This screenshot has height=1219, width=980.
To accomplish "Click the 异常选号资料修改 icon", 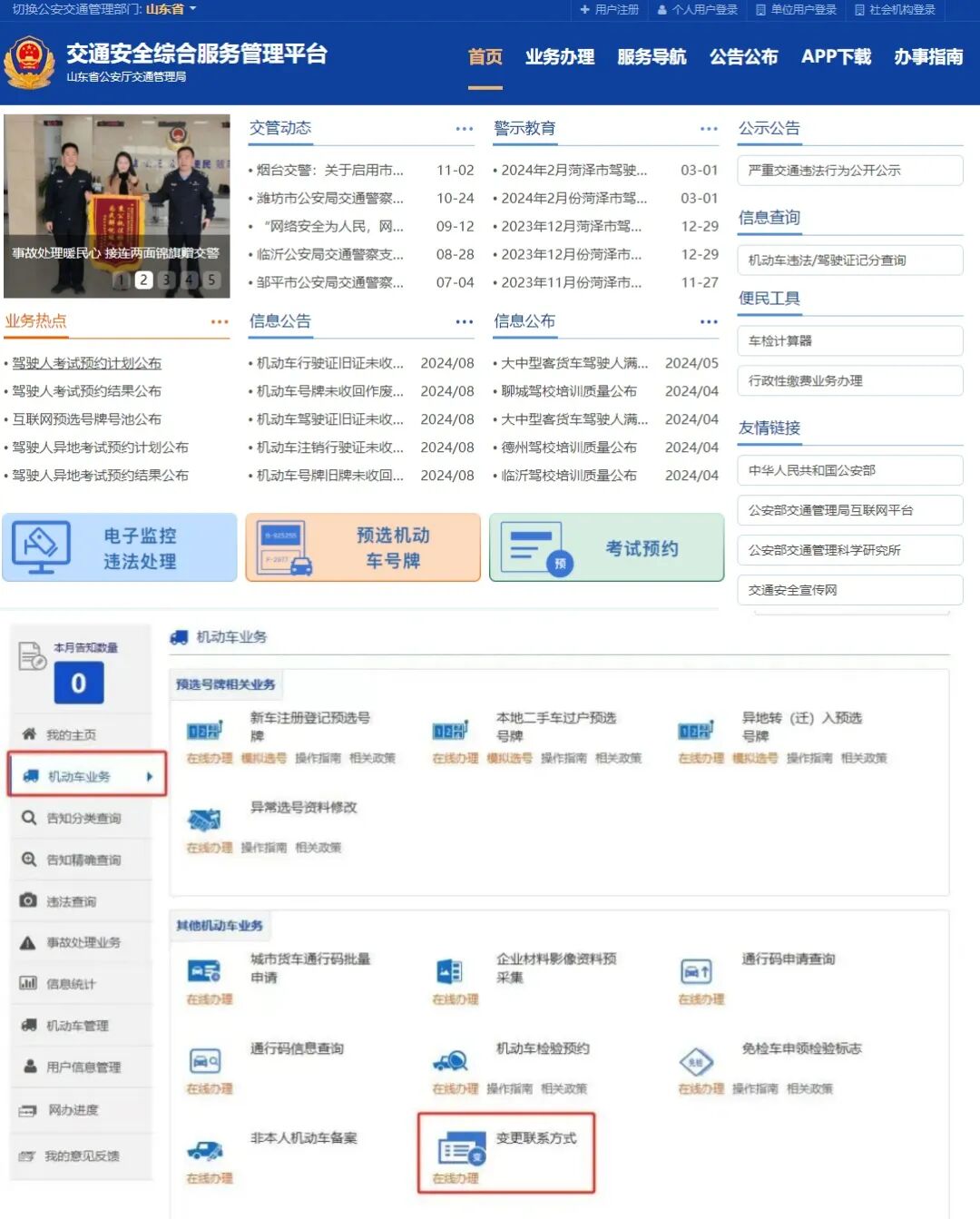I will coord(204,820).
